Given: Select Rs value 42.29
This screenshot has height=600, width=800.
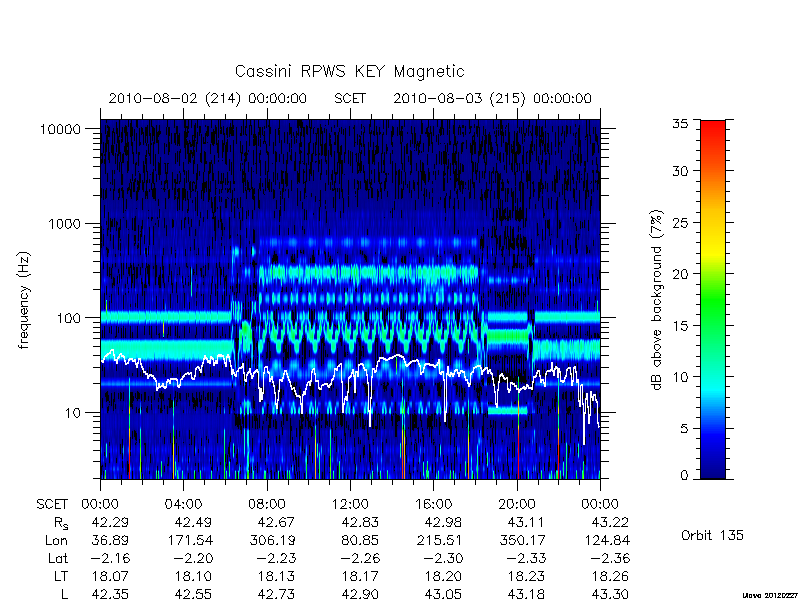Looking at the screenshot, I should click(x=110, y=522).
